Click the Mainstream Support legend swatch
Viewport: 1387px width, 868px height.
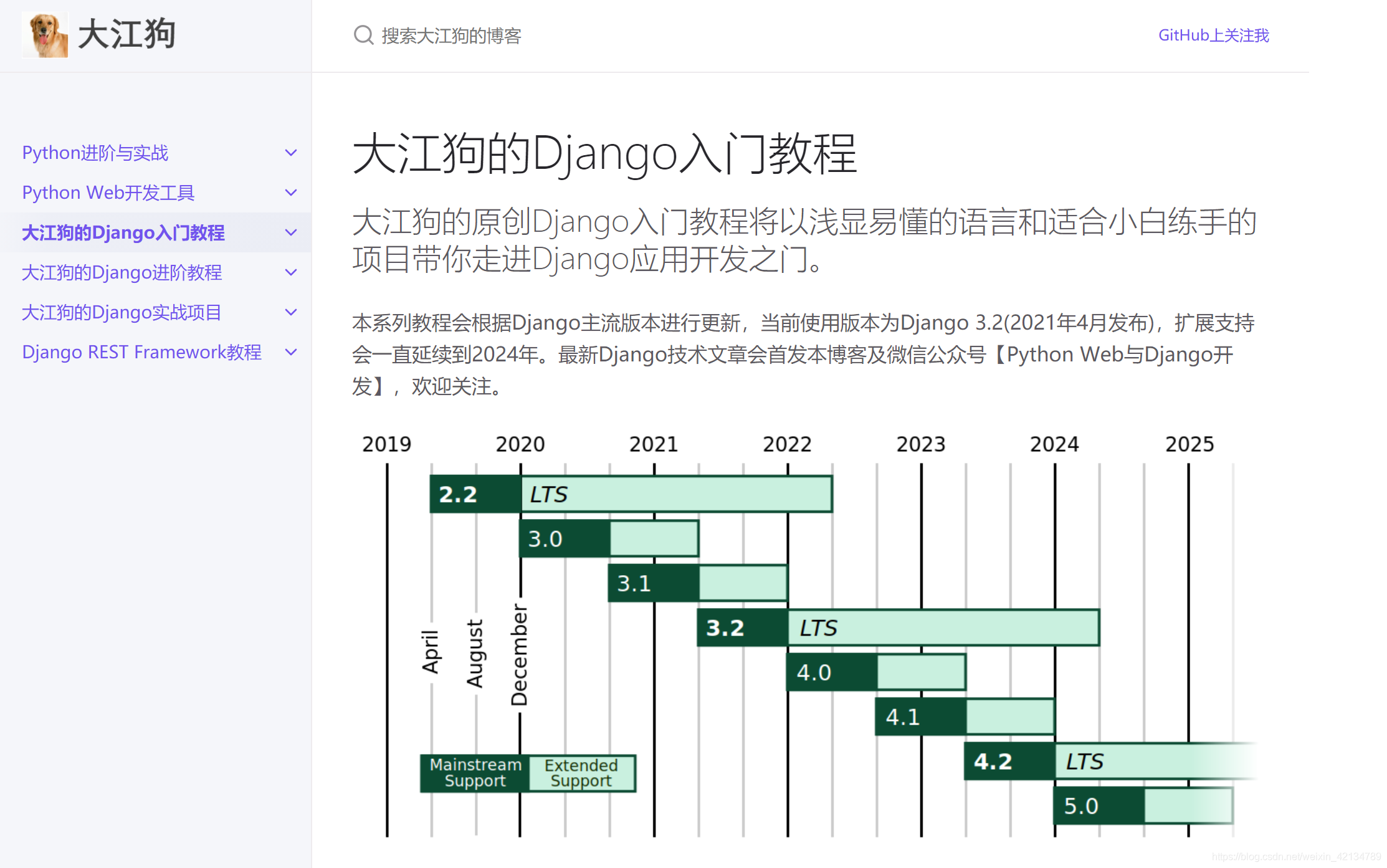(x=475, y=773)
